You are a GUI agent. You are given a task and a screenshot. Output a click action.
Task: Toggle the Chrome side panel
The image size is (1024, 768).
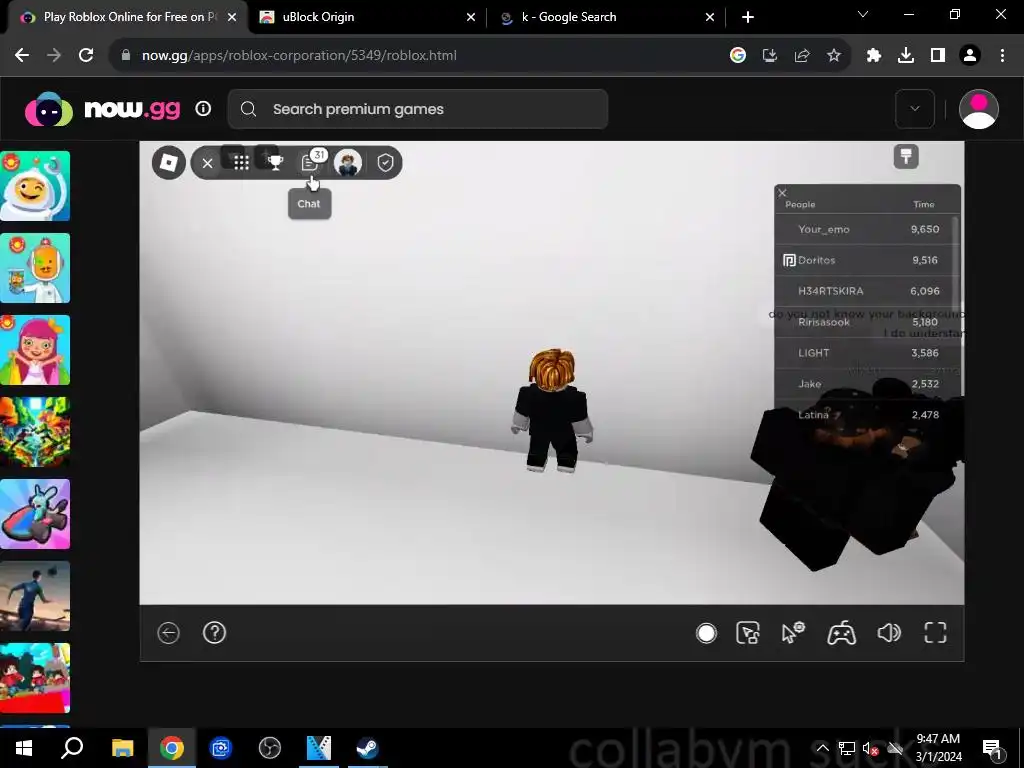point(938,56)
